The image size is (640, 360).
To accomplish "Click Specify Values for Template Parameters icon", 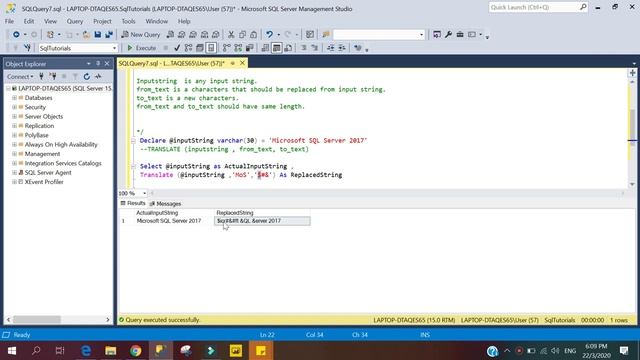I will 358,48.
